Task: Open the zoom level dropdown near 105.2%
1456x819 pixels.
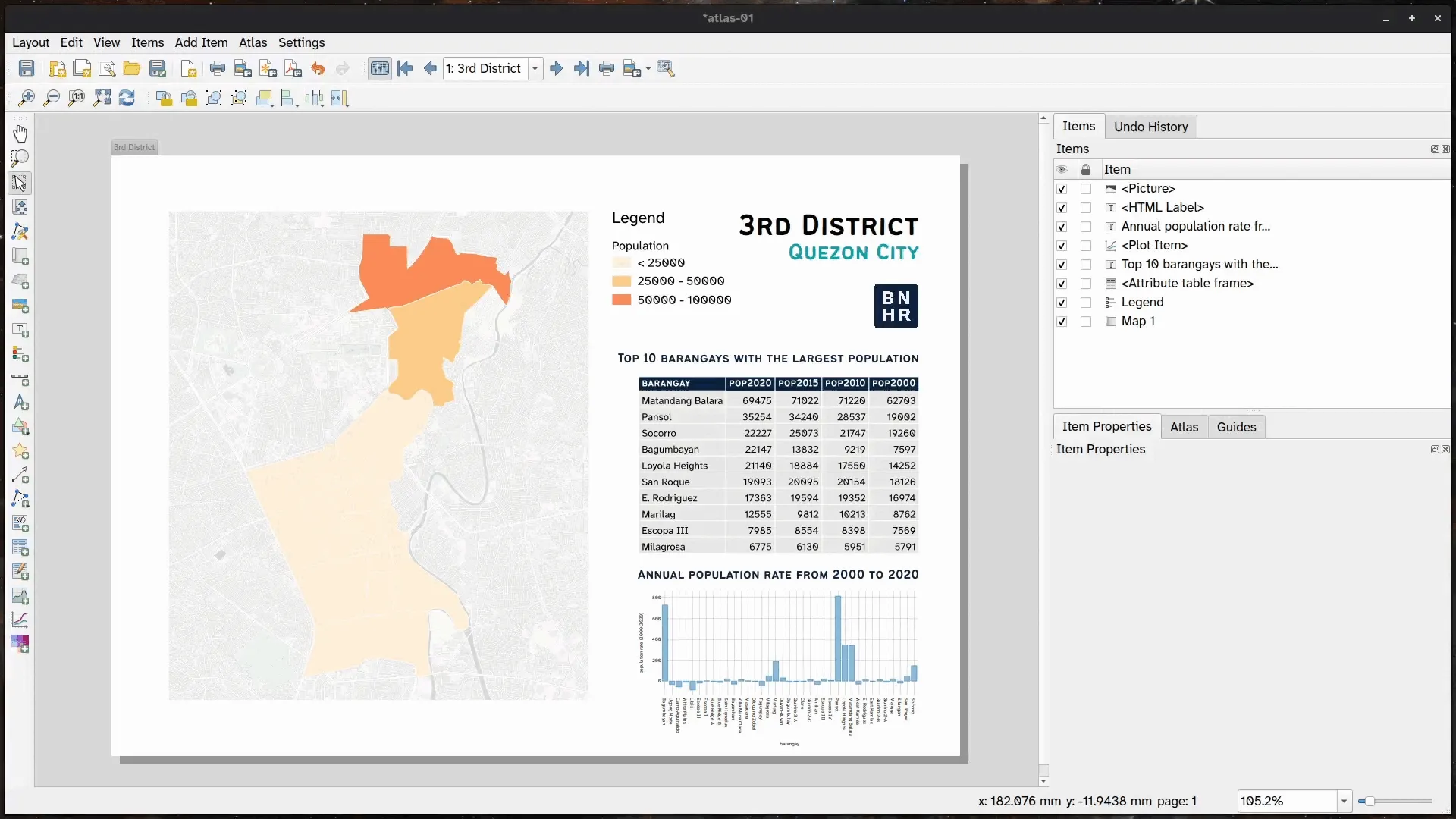Action: point(1344,801)
